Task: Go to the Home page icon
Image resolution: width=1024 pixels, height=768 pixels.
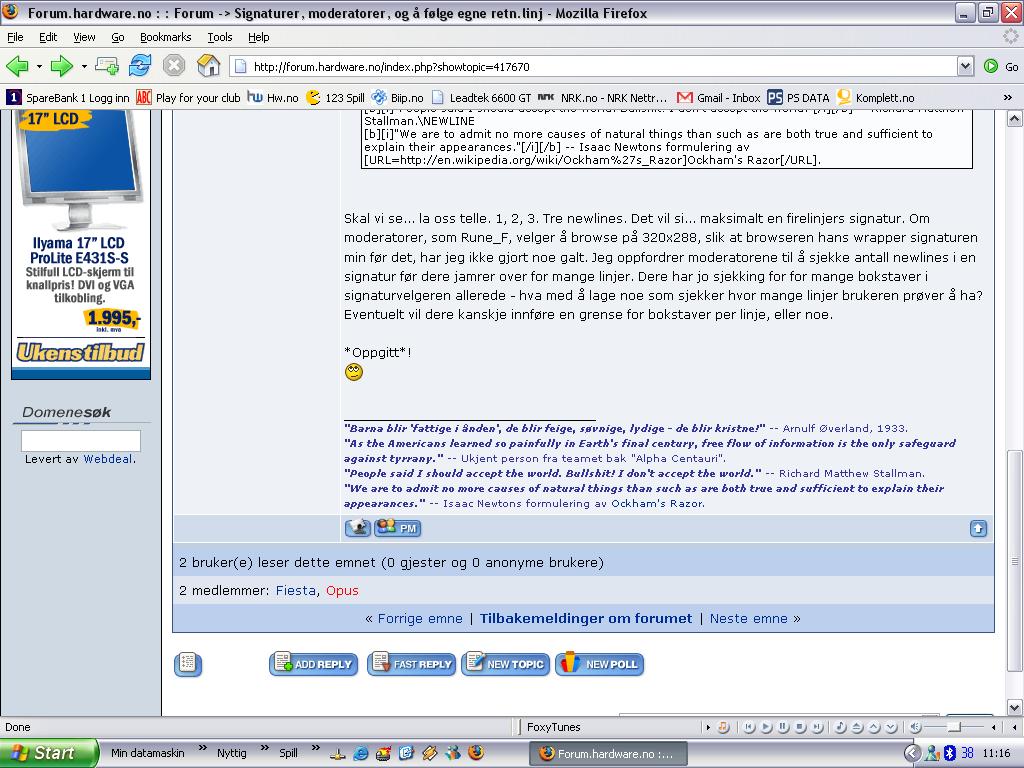Action: coord(208,65)
